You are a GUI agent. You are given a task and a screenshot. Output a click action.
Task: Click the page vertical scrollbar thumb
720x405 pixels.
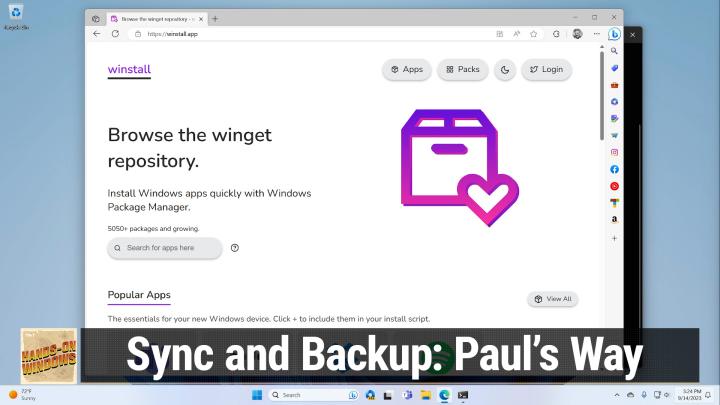click(602, 96)
